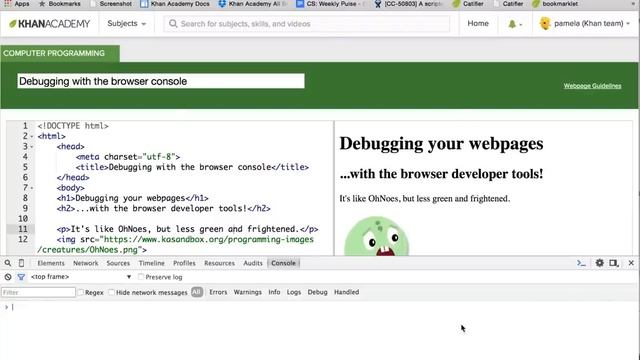The width and height of the screenshot is (640, 360).
Task: Open the CS: Weekly Pulse bookmark
Action: (x=329, y=3)
